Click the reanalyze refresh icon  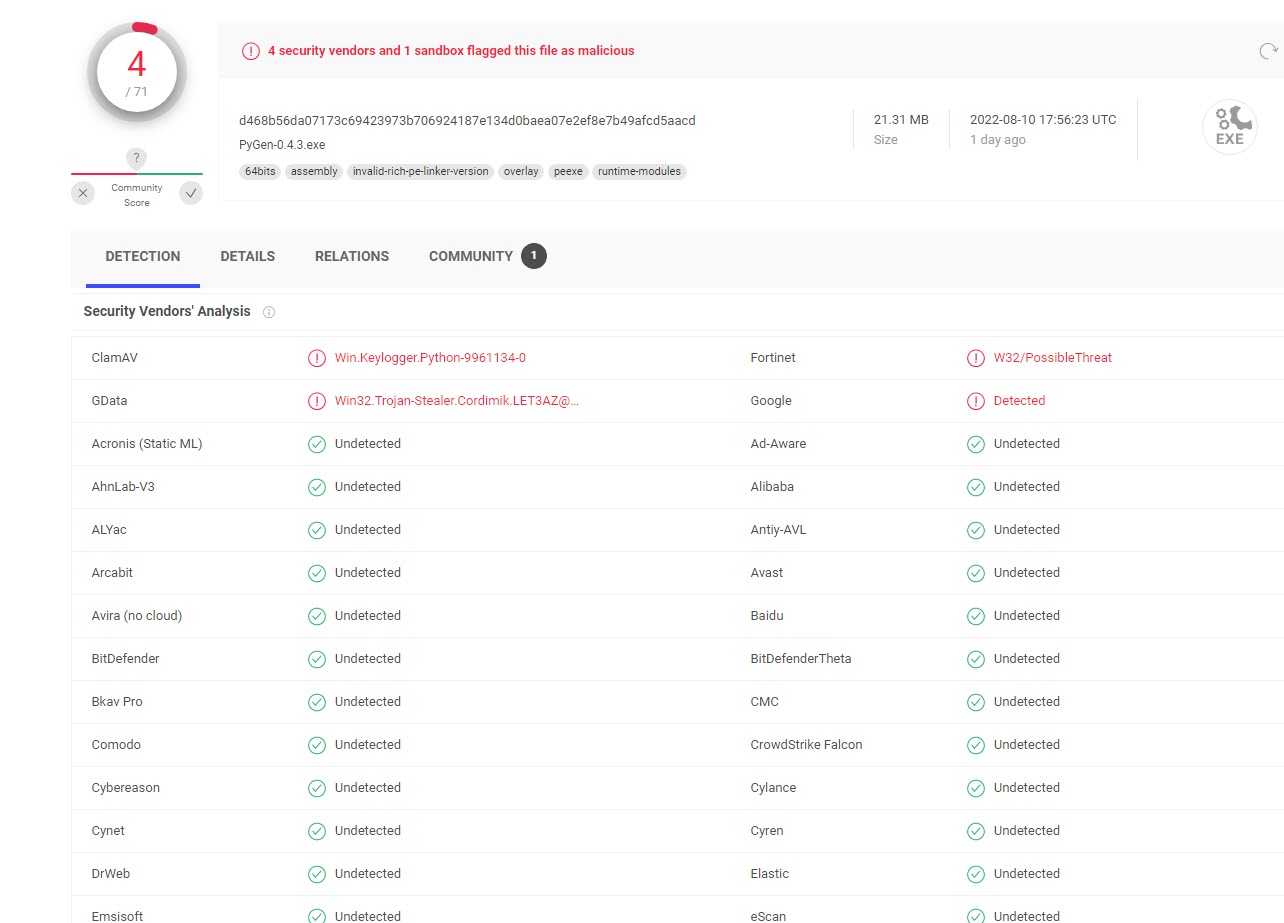pyautogui.click(x=1268, y=51)
